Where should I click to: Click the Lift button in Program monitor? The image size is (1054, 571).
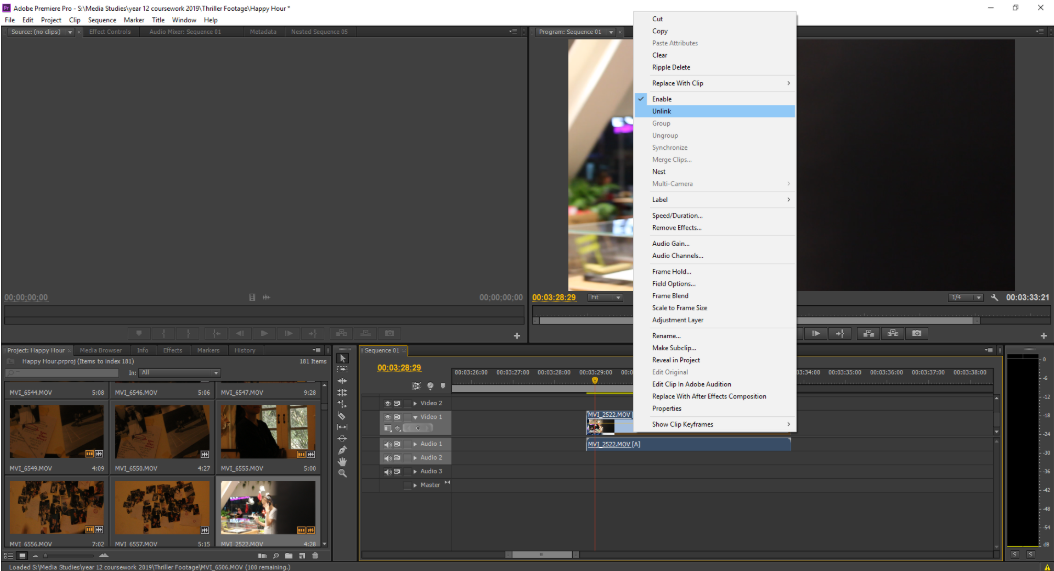point(868,334)
